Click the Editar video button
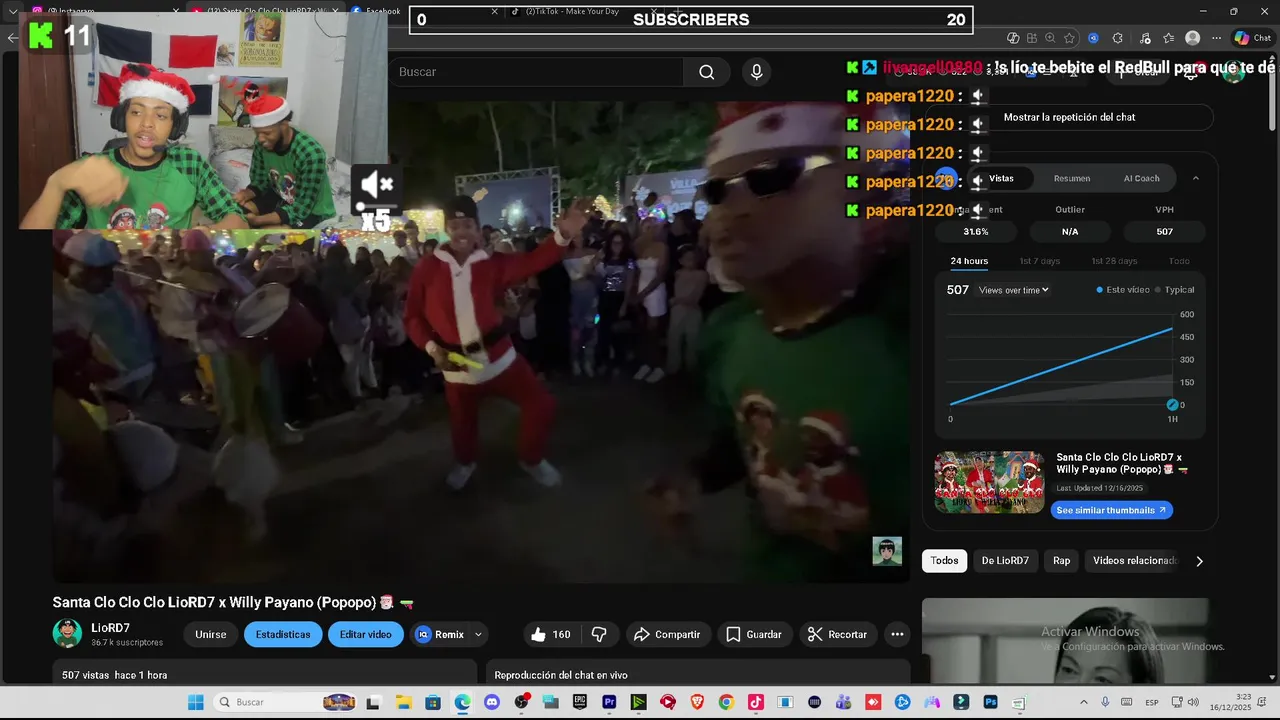The height and width of the screenshot is (720, 1280). point(366,634)
